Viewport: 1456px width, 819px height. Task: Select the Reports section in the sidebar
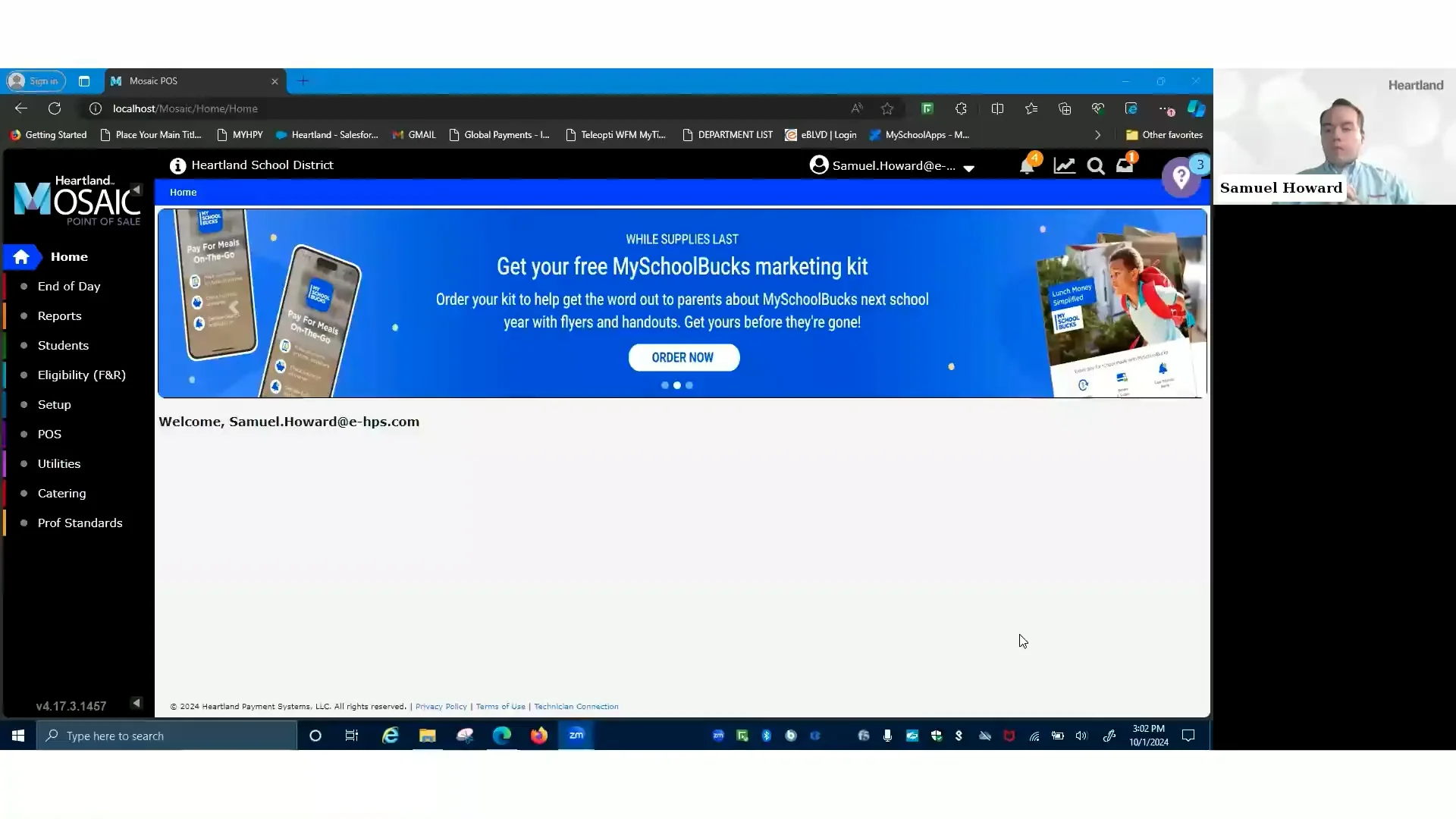(59, 315)
